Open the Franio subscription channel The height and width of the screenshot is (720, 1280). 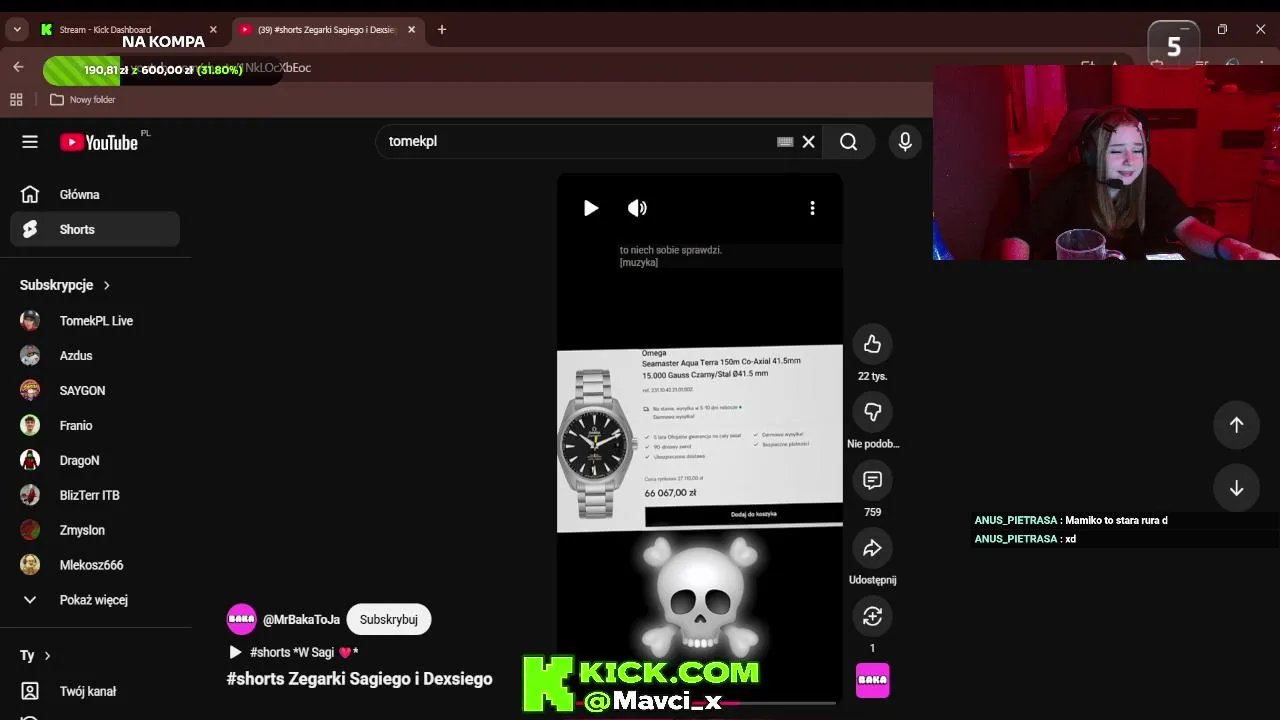95,426
